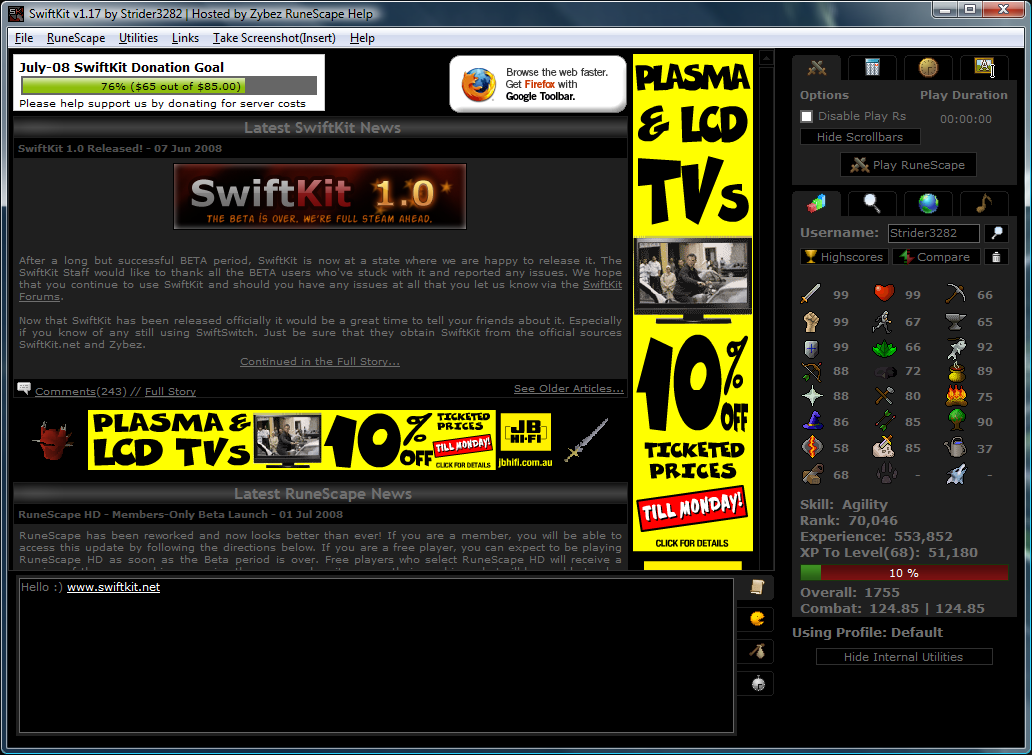The width and height of the screenshot is (1032, 755).
Task: Select the colored-cubes stats lookup tab
Action: (817, 203)
